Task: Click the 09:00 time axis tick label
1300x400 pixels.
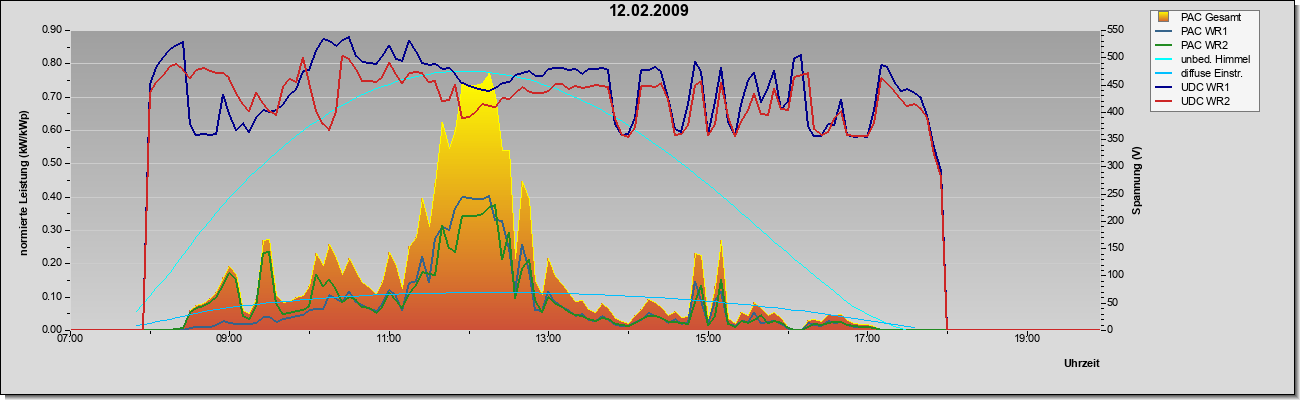Action: click(x=229, y=340)
